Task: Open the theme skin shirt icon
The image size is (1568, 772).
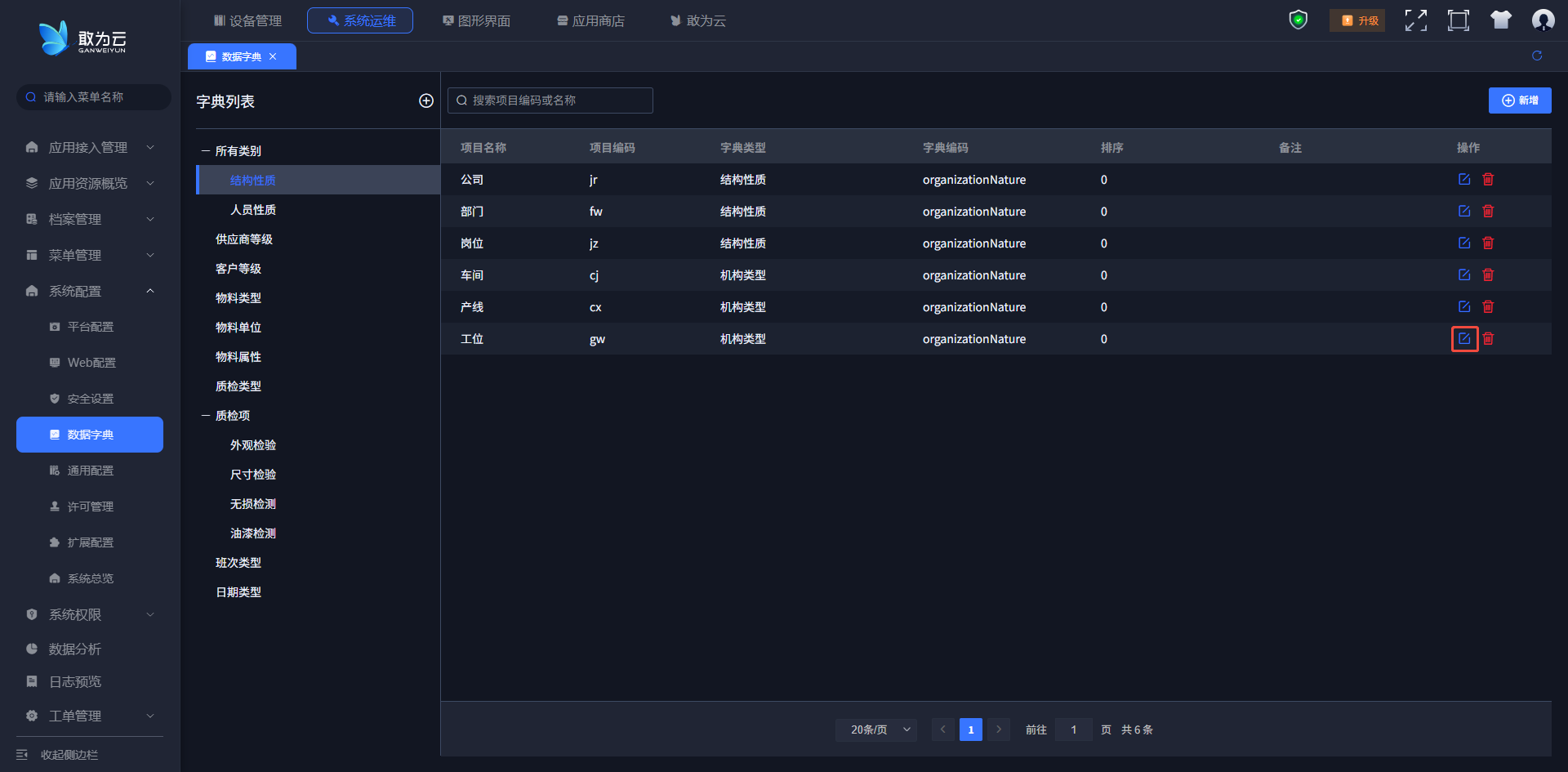Action: [x=1500, y=20]
